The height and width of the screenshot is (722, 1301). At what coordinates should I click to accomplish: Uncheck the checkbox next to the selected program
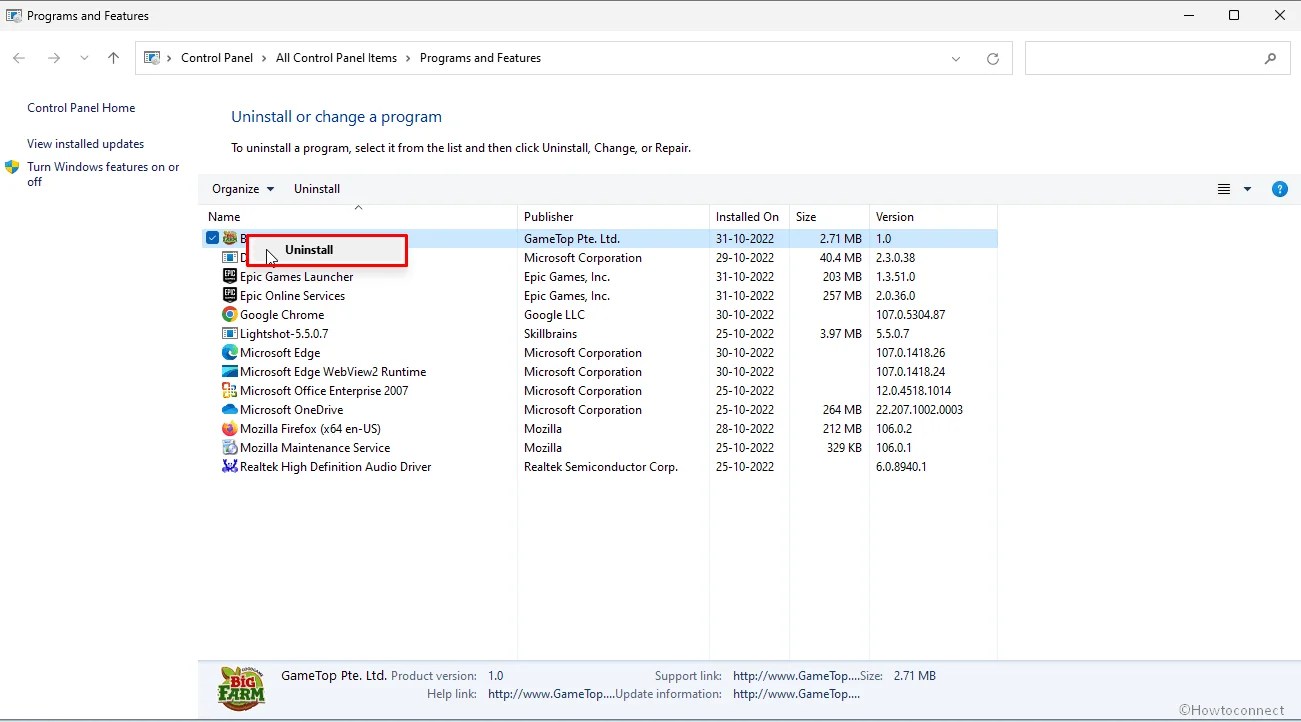coord(212,237)
